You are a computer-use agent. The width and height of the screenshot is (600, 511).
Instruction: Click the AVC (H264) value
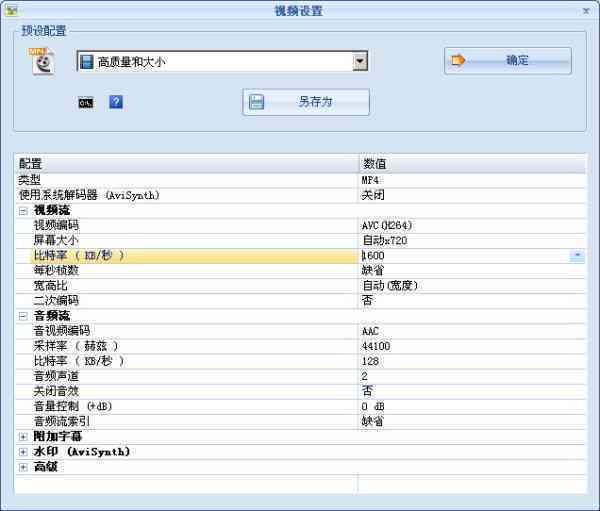387,225
